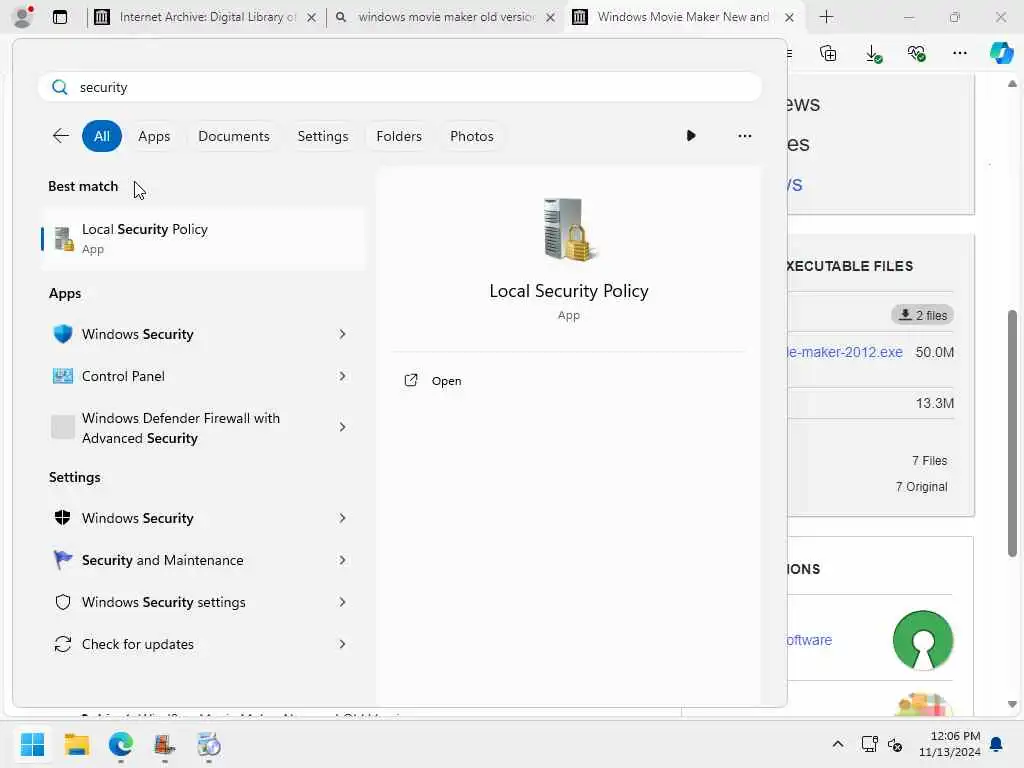
Task: Click the Control Panel icon
Action: point(63,376)
